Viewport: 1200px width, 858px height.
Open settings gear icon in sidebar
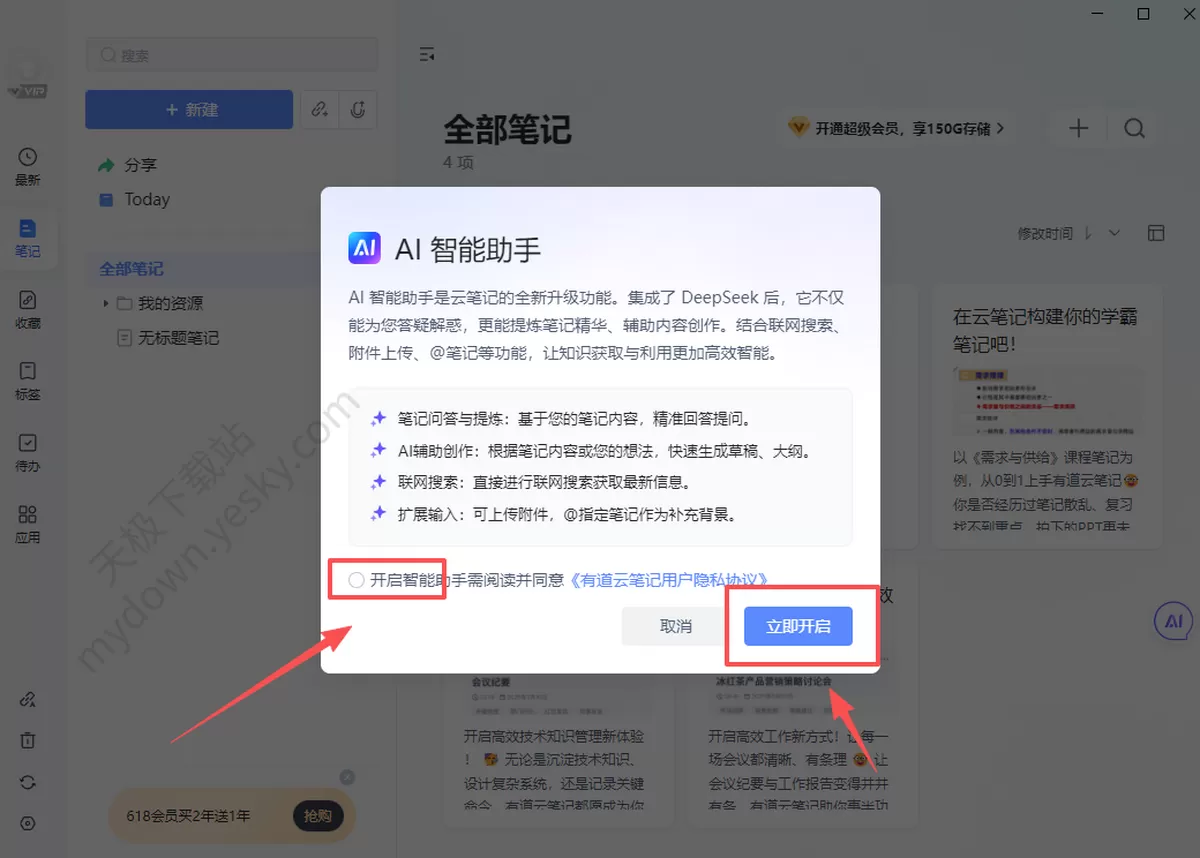[x=28, y=824]
